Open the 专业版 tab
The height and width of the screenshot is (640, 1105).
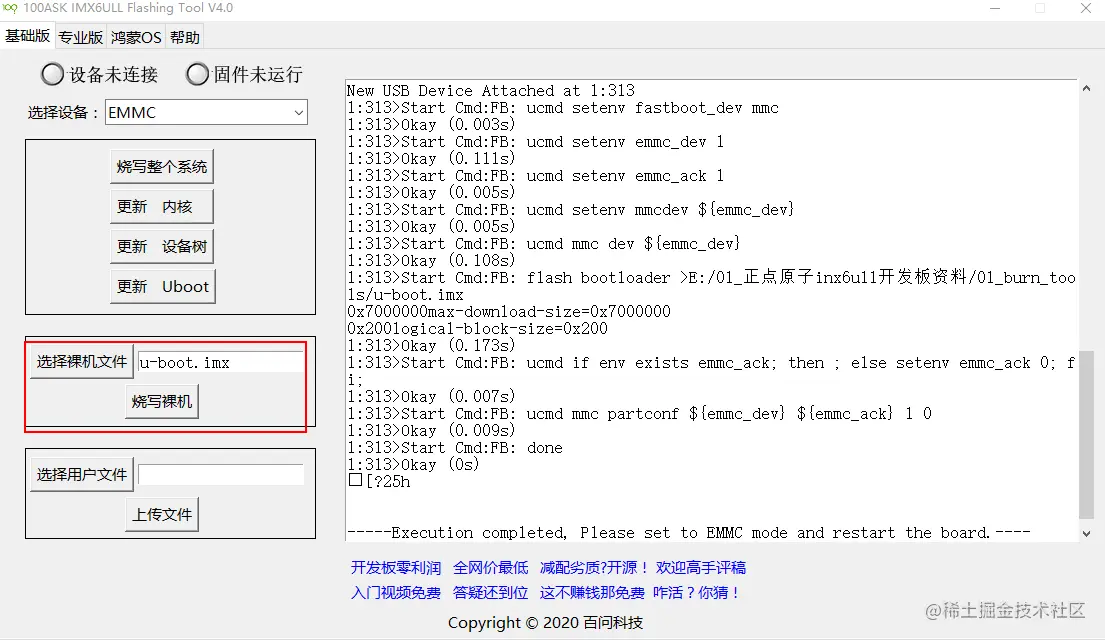(80, 37)
